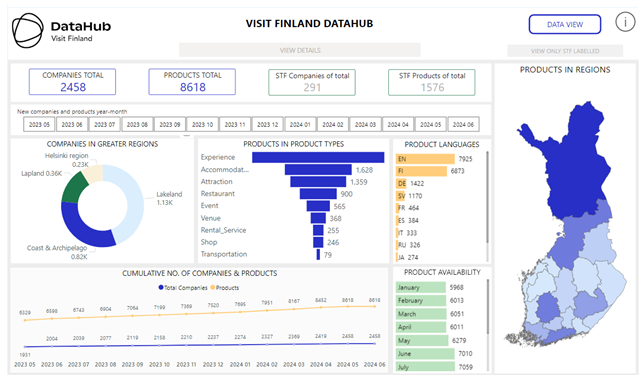
Task: Select the FI language bar 6873
Action: pyautogui.click(x=421, y=171)
